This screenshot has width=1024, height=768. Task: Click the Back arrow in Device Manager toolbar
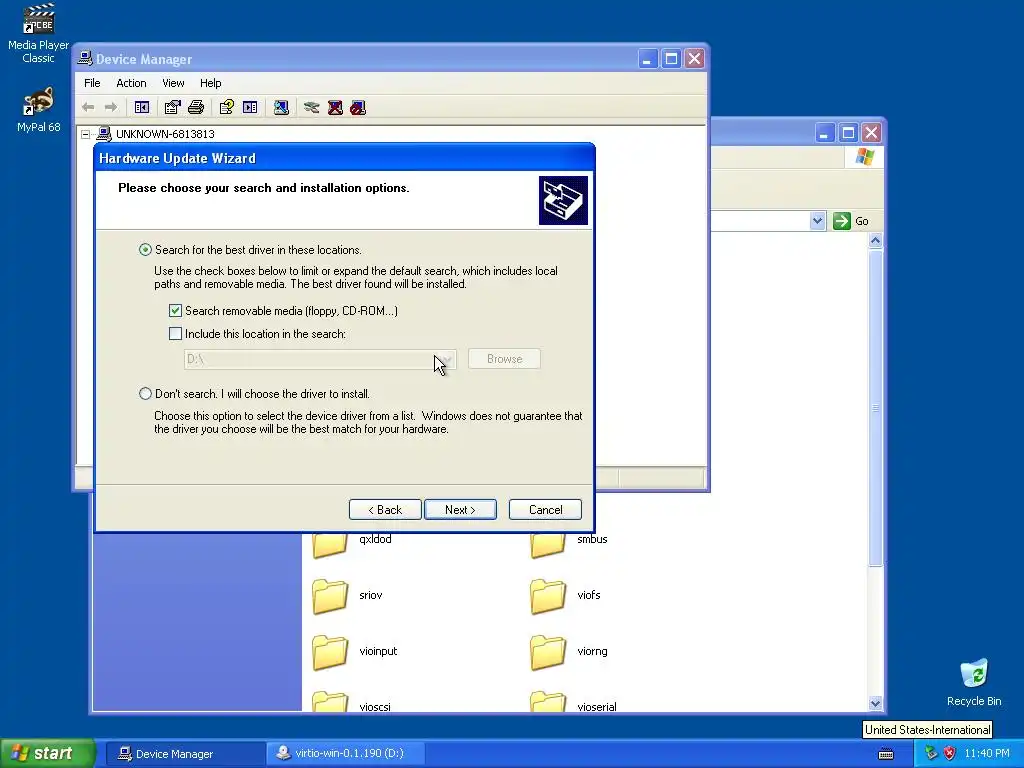click(88, 107)
